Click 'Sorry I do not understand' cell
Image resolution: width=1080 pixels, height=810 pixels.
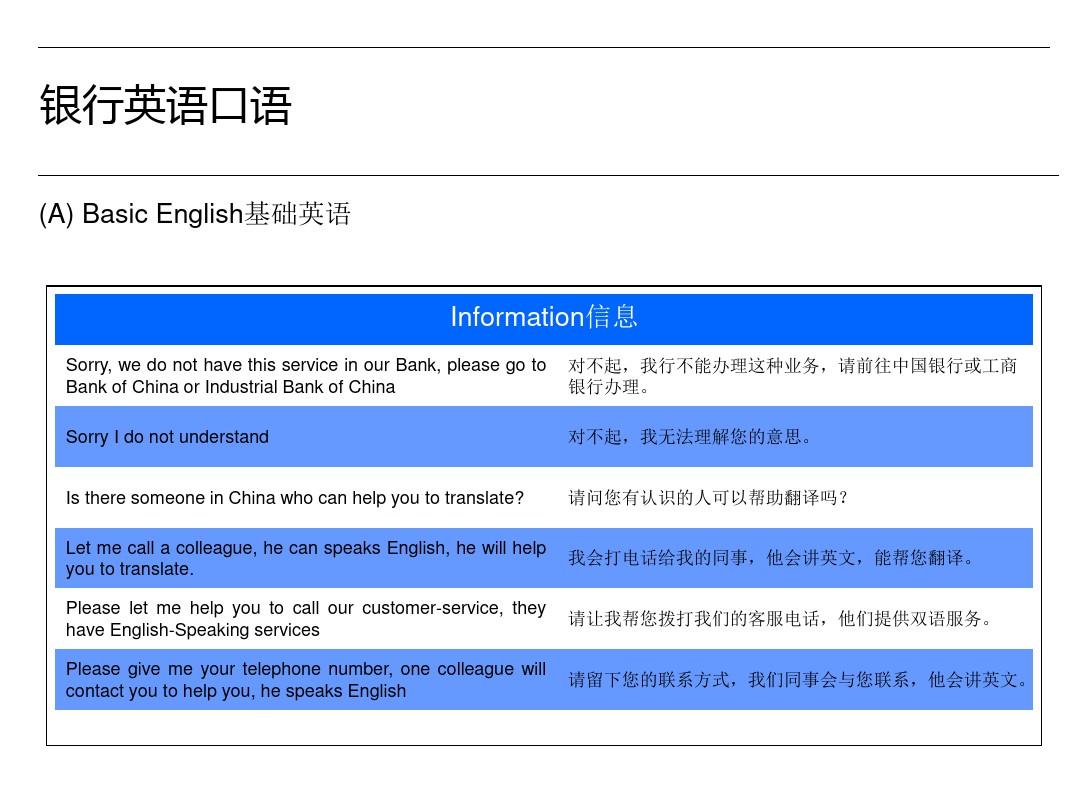tap(167, 437)
